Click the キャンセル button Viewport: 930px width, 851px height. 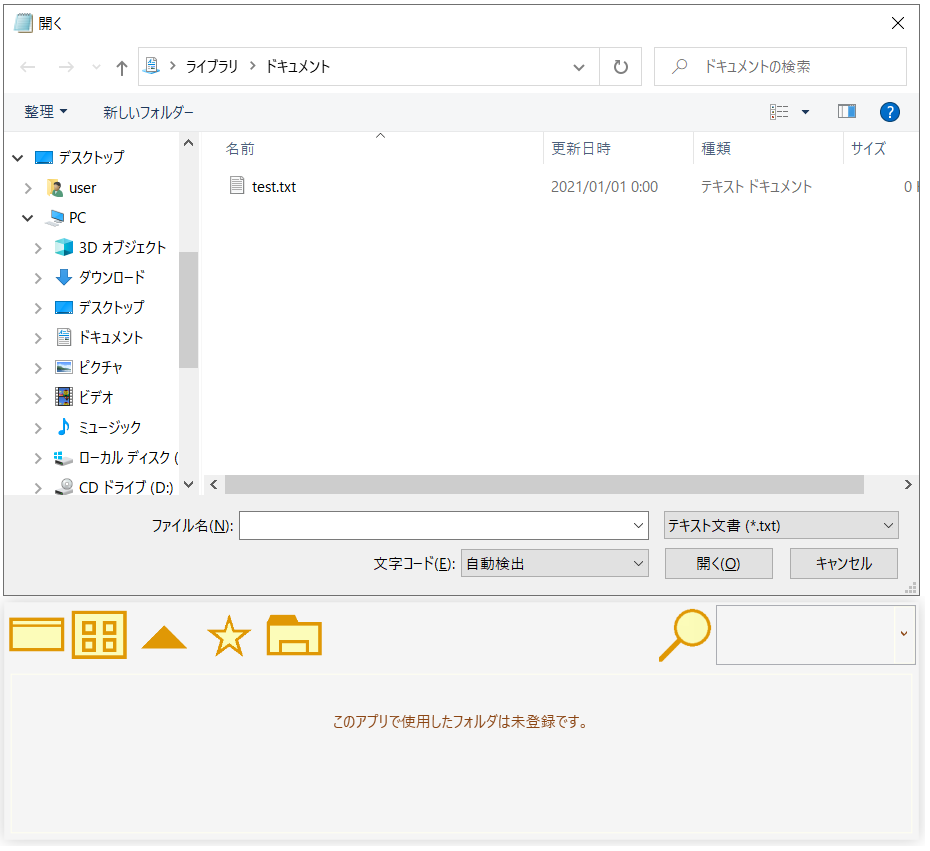843,563
